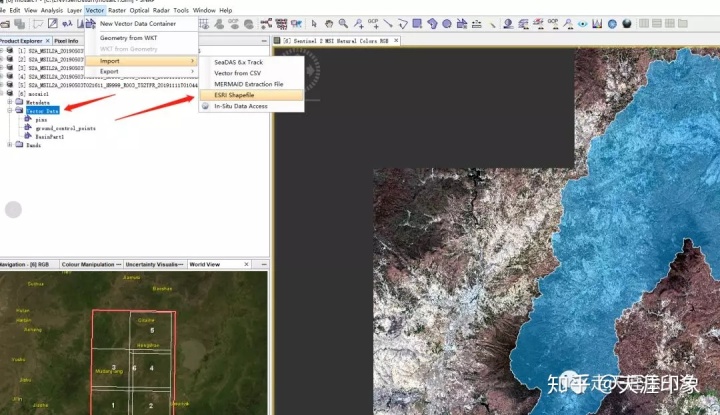Image resolution: width=720 pixels, height=415 pixels.
Task: Expand product [3] S2A_MSIL2A node
Action: coord(1,67)
